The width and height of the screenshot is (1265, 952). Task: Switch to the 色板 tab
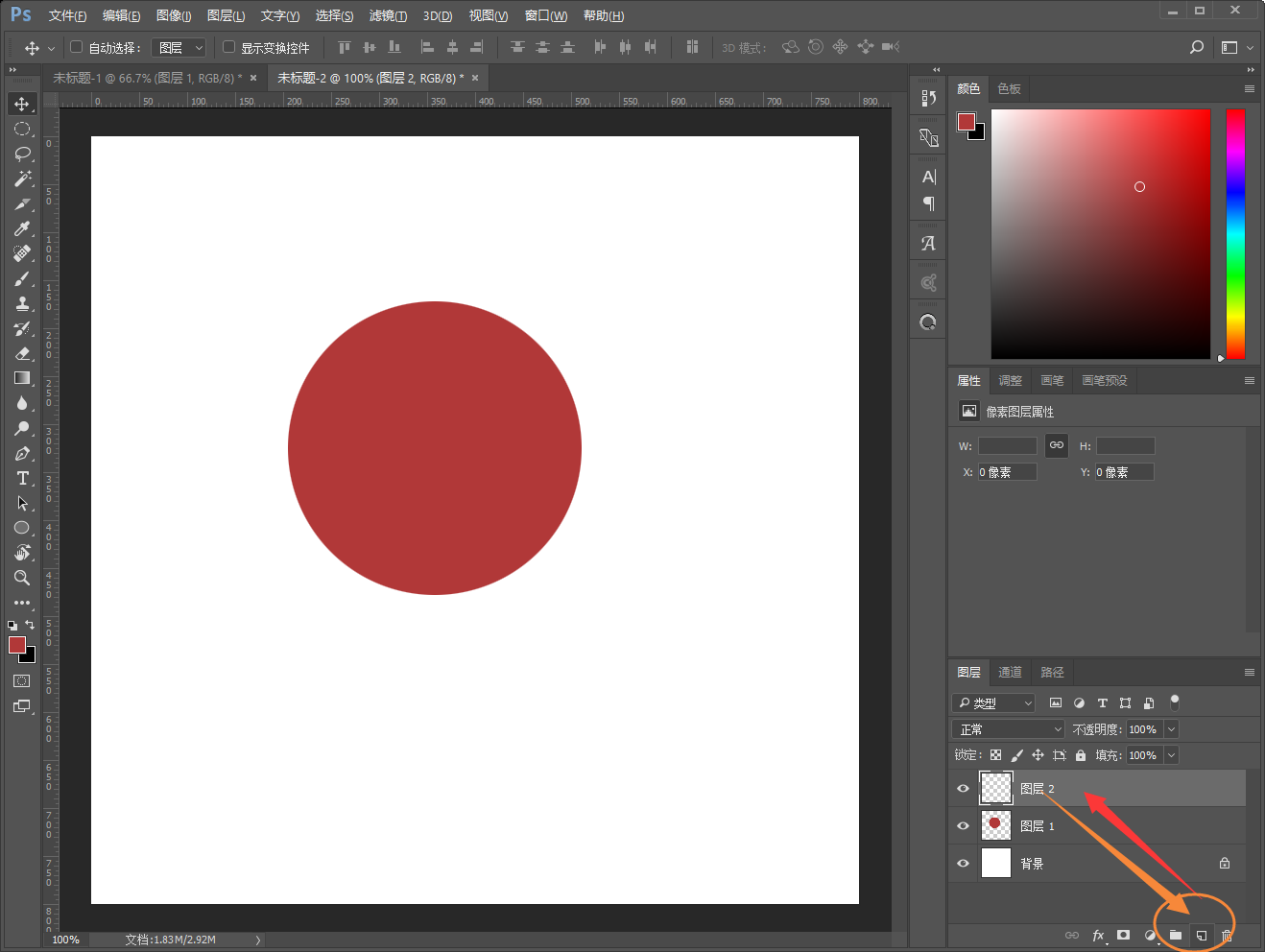[1009, 88]
